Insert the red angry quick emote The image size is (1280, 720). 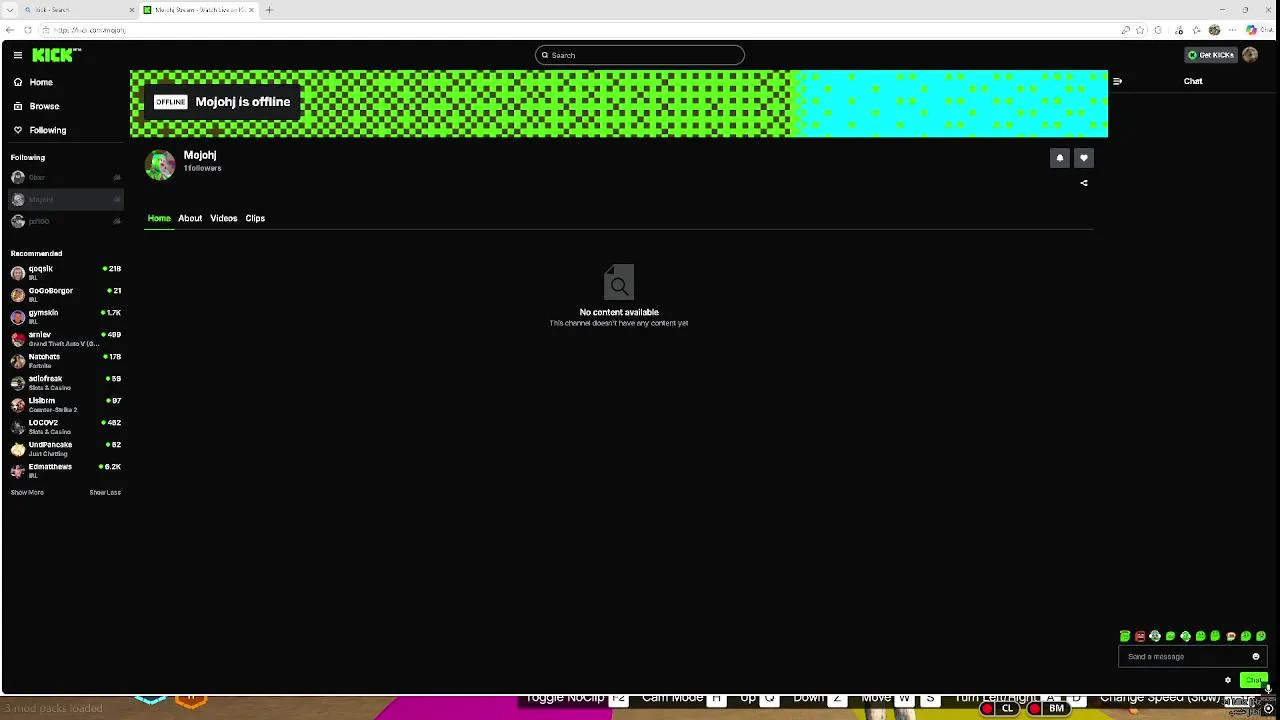1140,636
